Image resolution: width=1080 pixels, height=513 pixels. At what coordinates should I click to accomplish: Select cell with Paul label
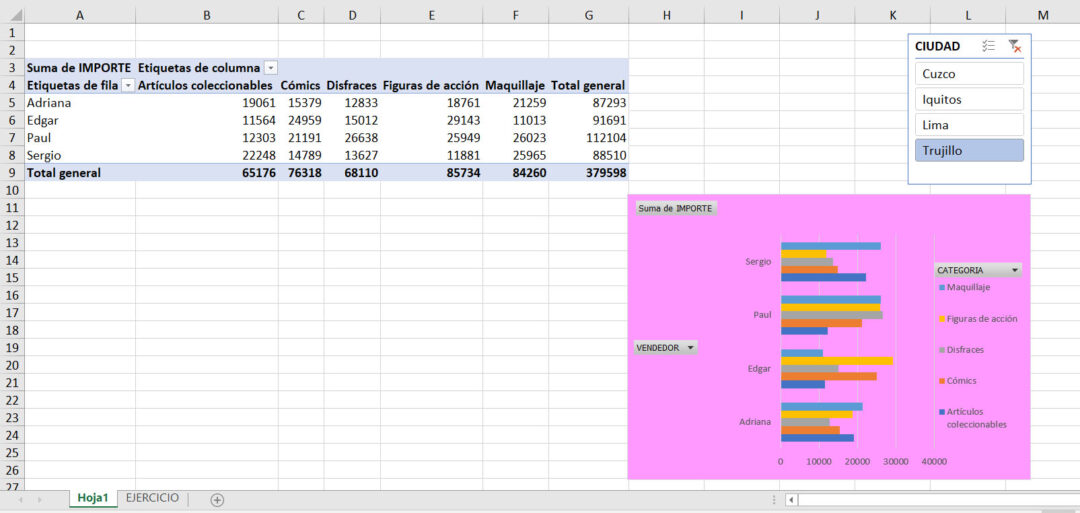pyautogui.click(x=80, y=138)
